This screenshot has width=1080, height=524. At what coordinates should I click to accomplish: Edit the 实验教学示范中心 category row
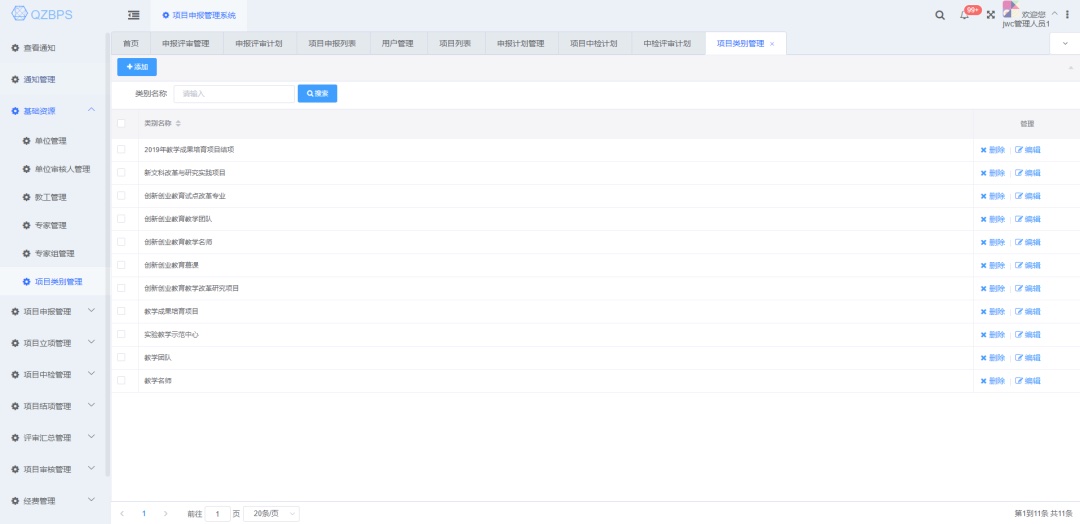point(1028,335)
